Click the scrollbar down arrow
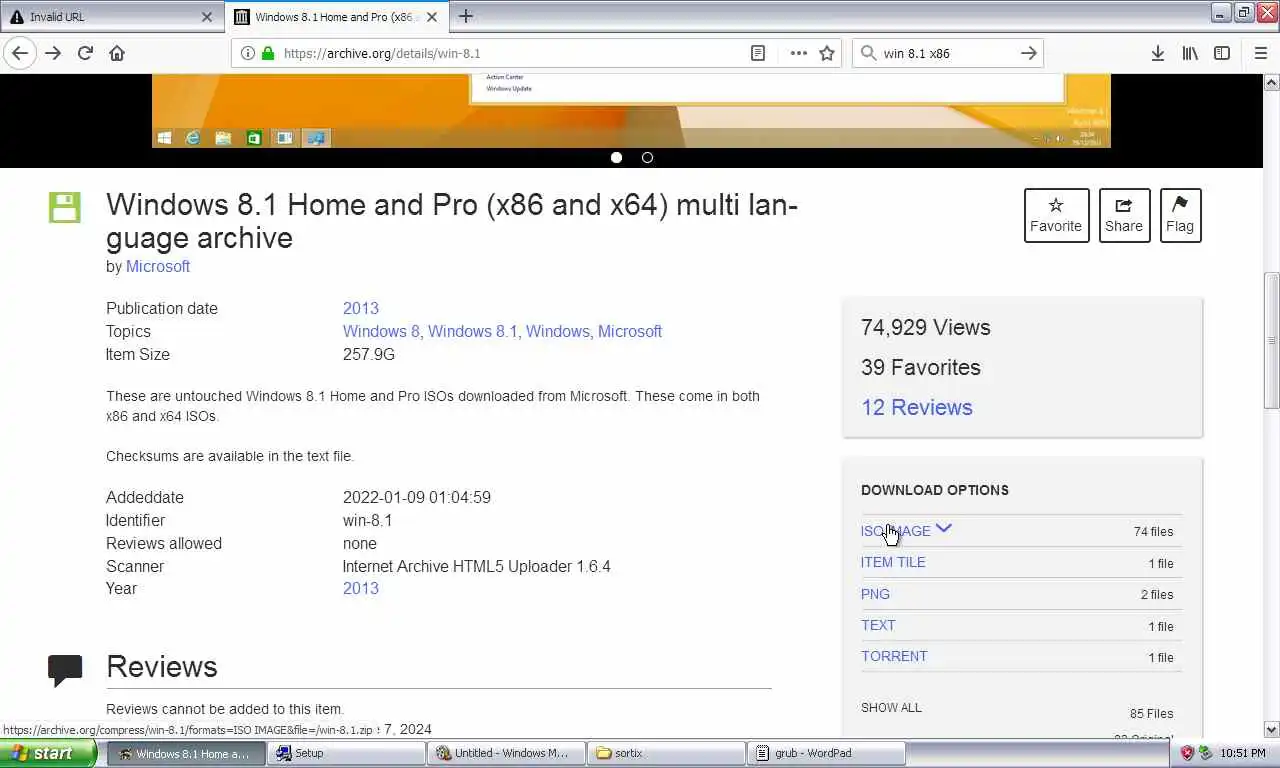 tap(1271, 729)
